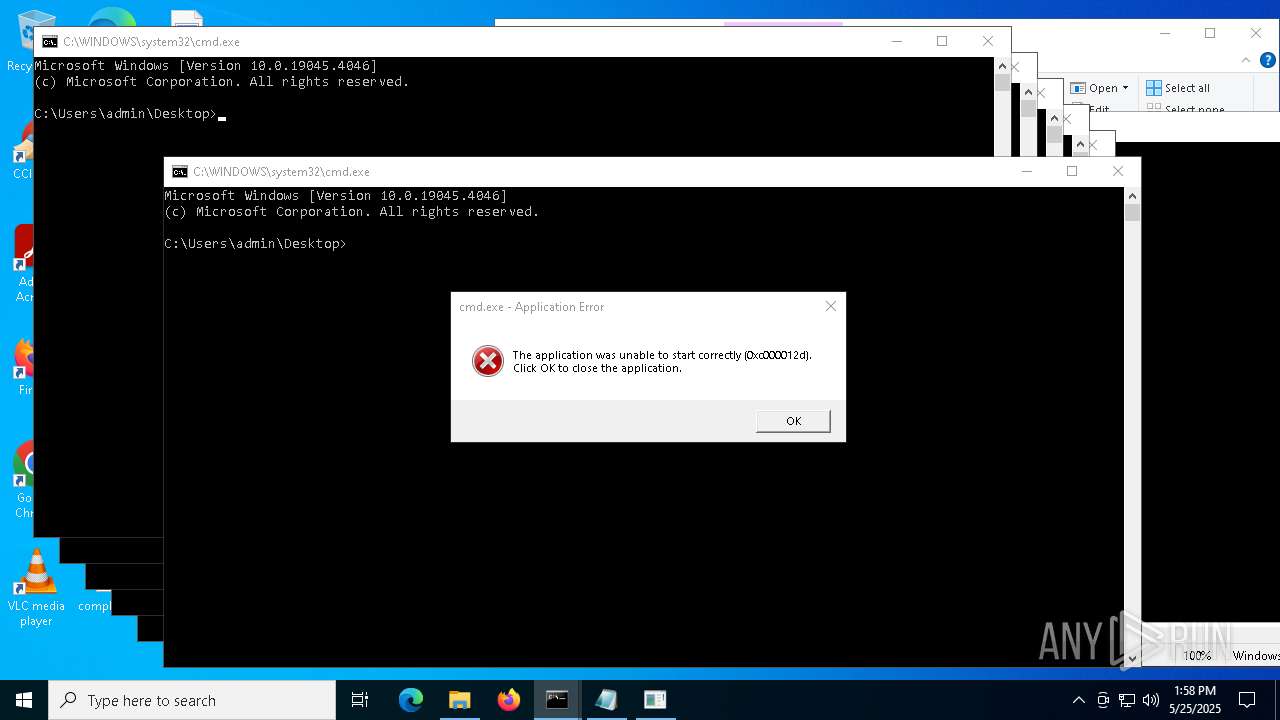Select the VLC media player desktop icon
The image size is (1280, 720).
click(x=36, y=589)
